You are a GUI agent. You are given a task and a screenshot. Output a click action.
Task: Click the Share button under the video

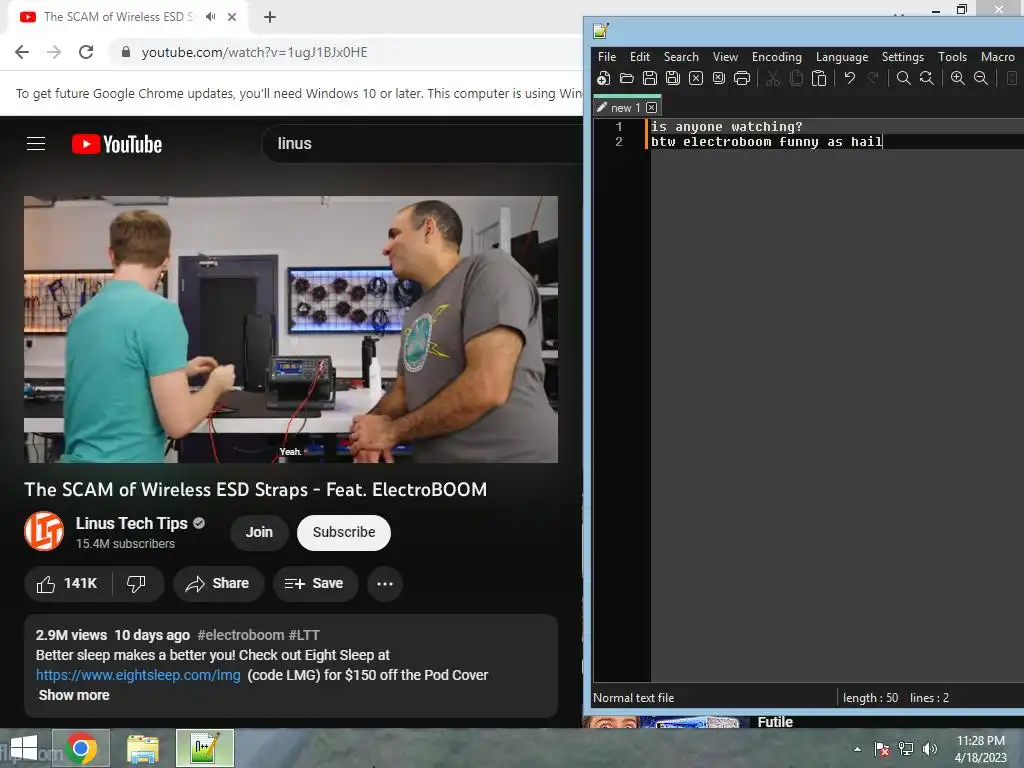click(218, 583)
